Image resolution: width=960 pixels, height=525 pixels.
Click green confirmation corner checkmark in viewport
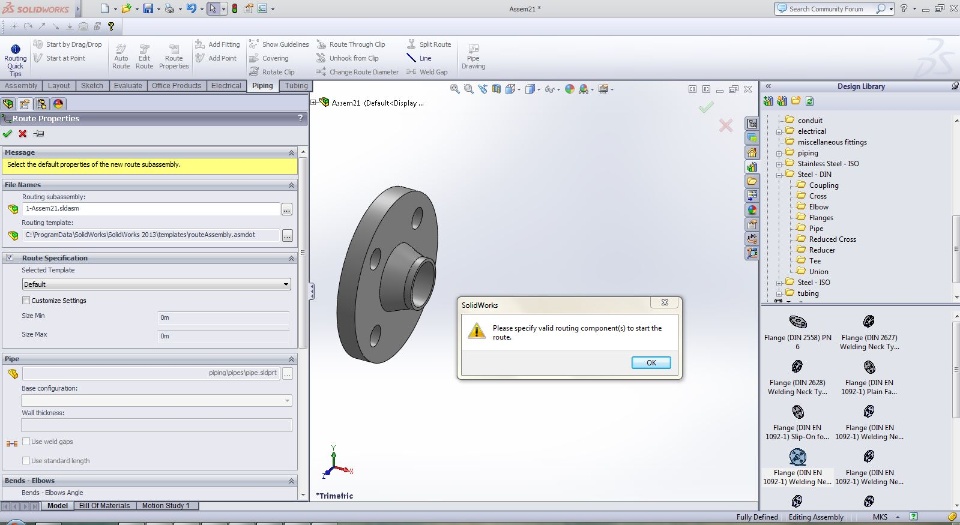click(706, 108)
